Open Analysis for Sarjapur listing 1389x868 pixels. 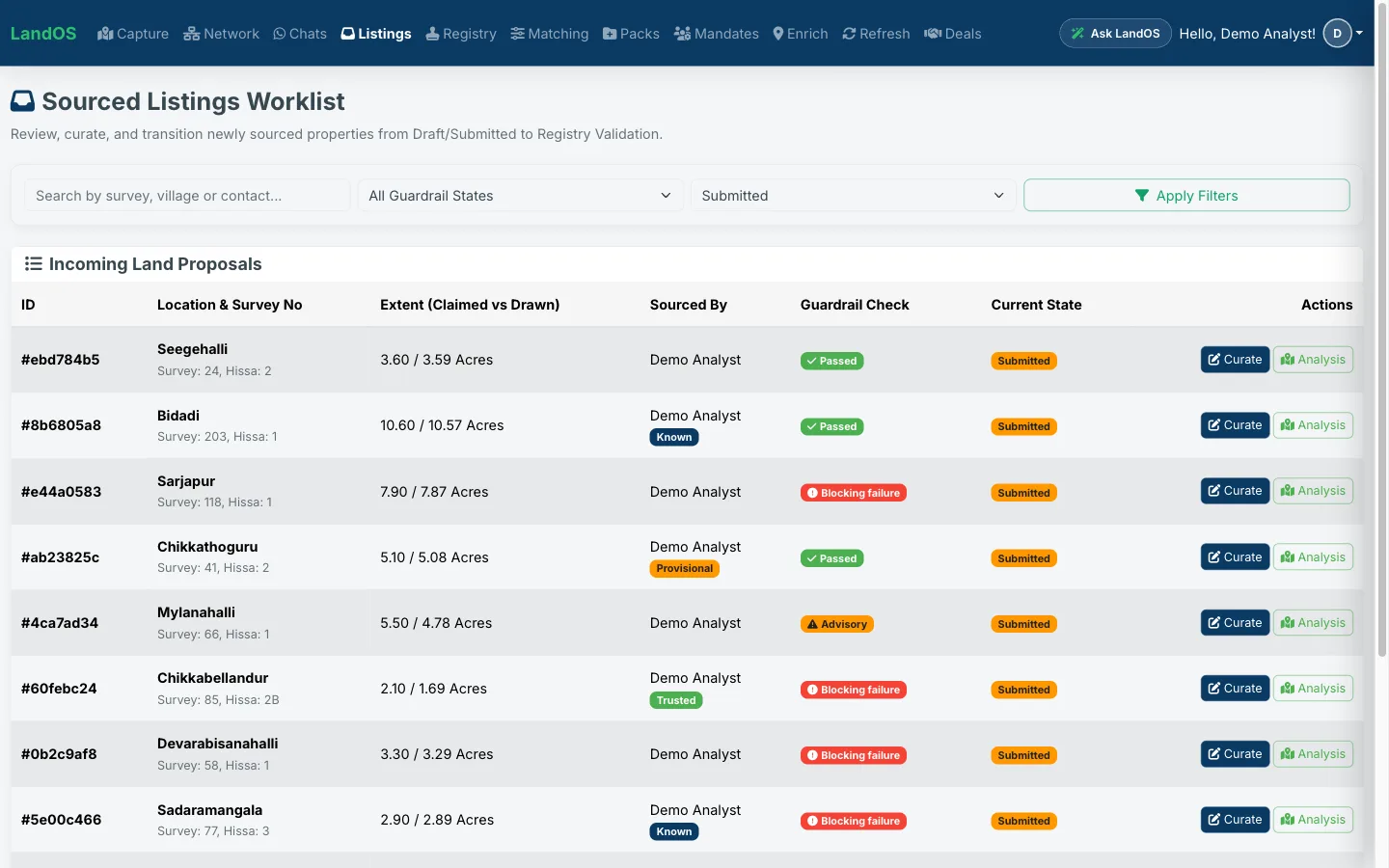click(1313, 491)
